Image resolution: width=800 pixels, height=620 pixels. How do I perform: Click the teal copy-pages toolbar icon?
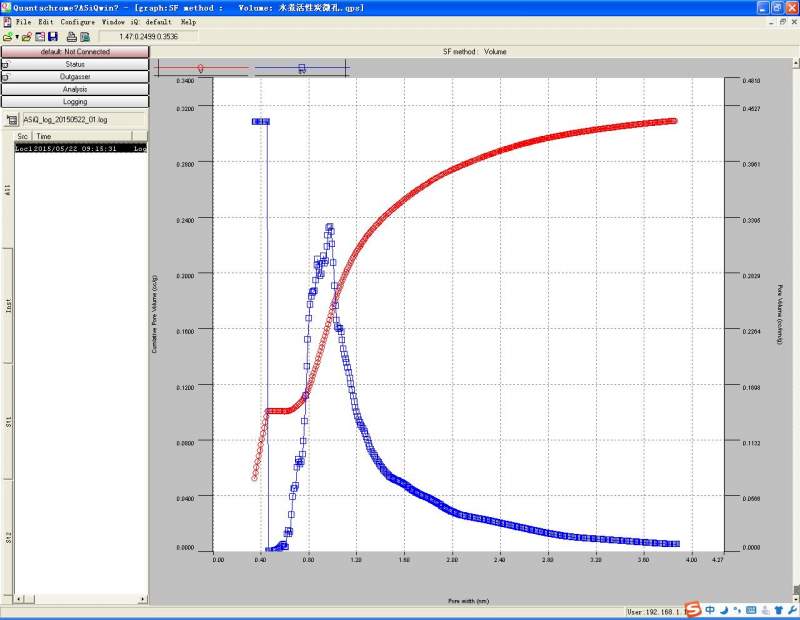pyautogui.click(x=85, y=37)
